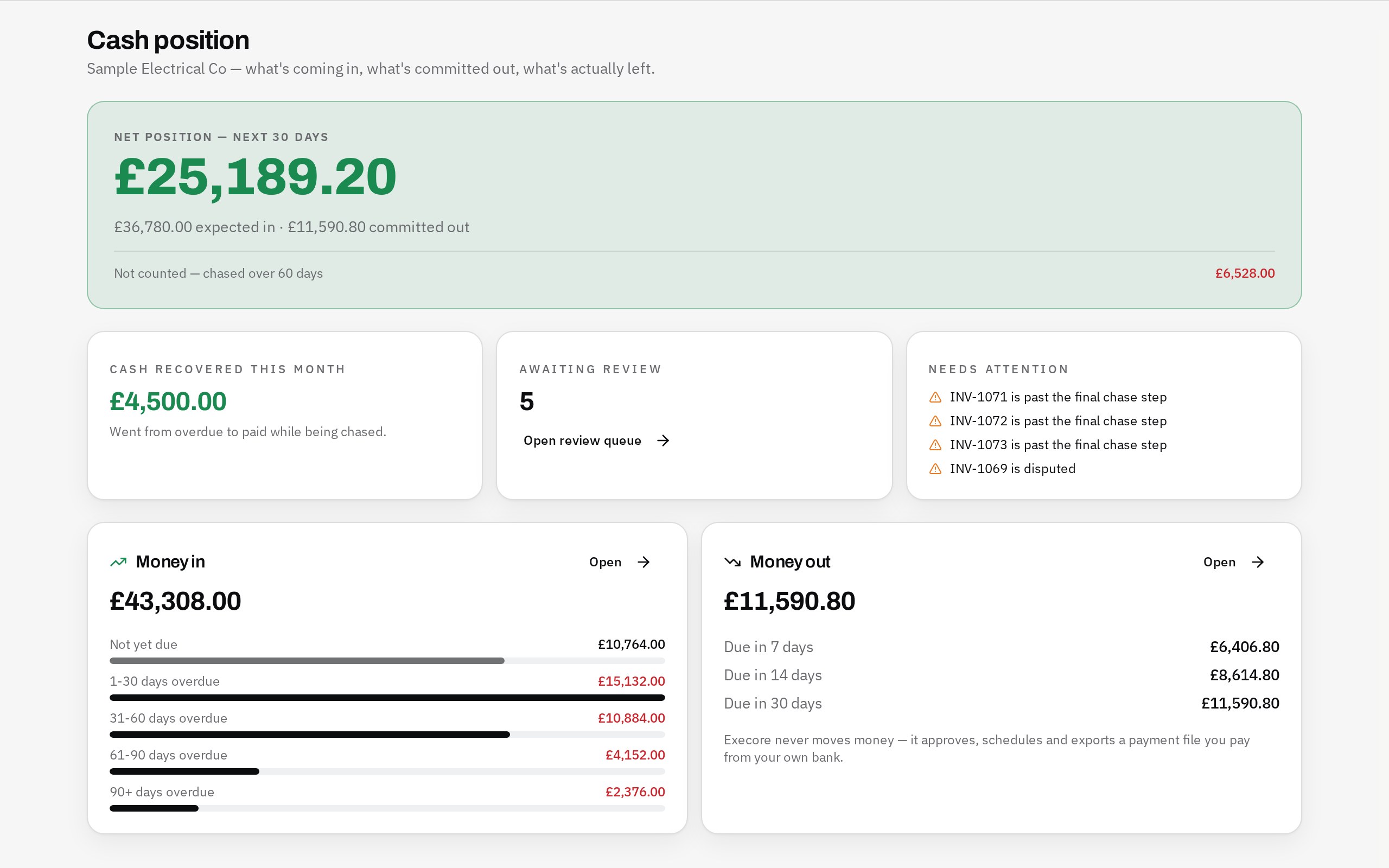The height and width of the screenshot is (868, 1389).
Task: Click the warning icon beside INV-1072
Action: click(x=935, y=421)
